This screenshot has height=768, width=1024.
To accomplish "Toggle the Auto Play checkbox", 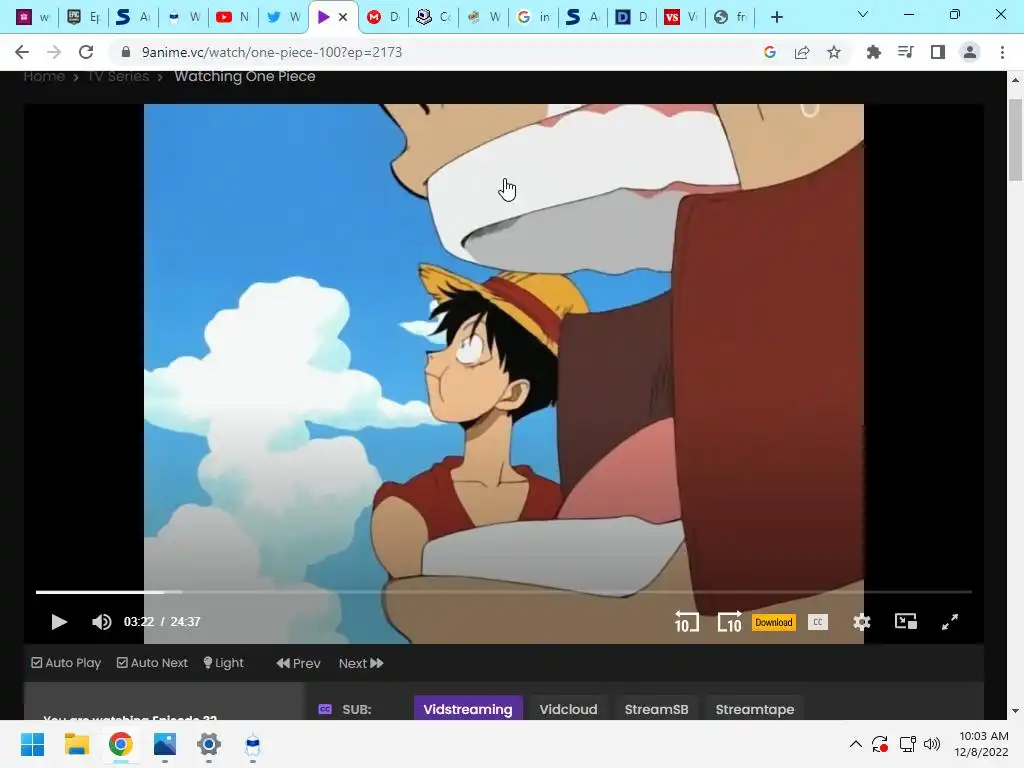I will click(66, 663).
